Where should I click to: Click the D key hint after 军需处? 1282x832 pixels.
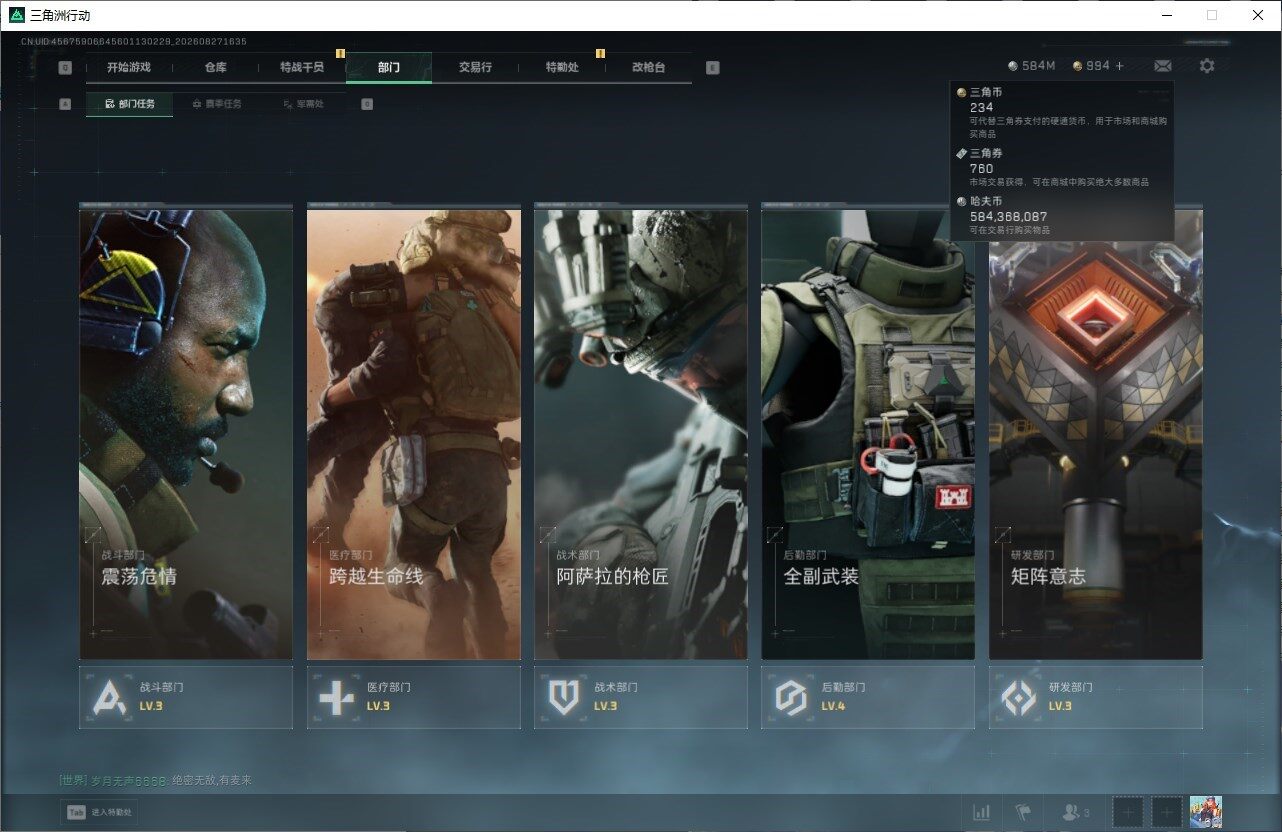(367, 104)
